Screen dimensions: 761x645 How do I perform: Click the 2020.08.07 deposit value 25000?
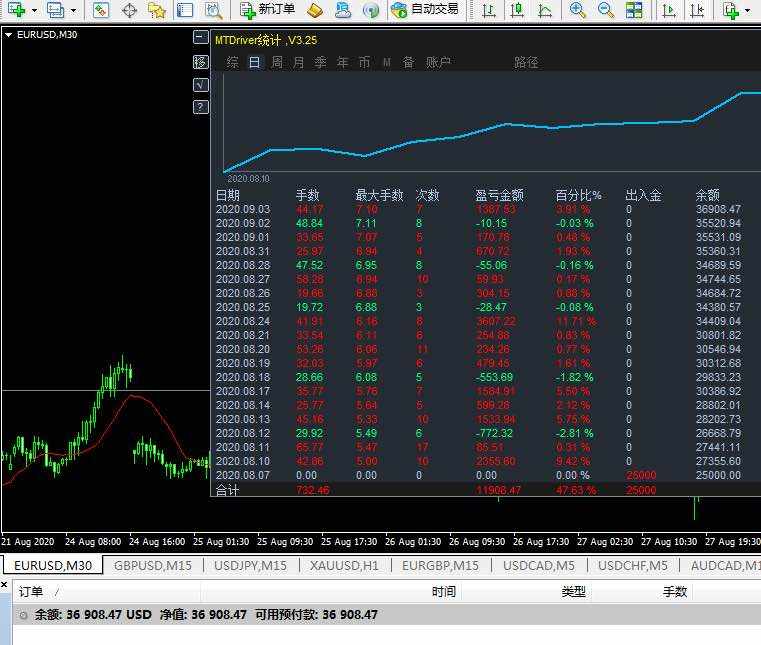coord(641,475)
